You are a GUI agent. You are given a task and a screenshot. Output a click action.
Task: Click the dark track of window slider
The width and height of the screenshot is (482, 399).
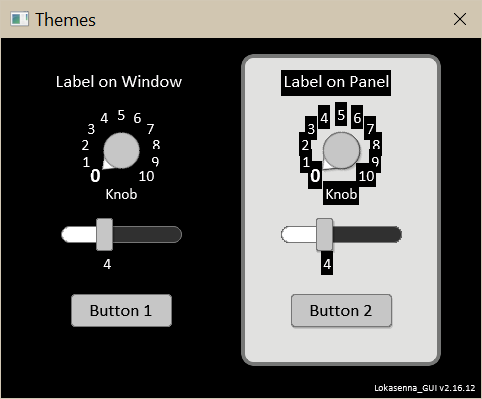[x=147, y=234]
